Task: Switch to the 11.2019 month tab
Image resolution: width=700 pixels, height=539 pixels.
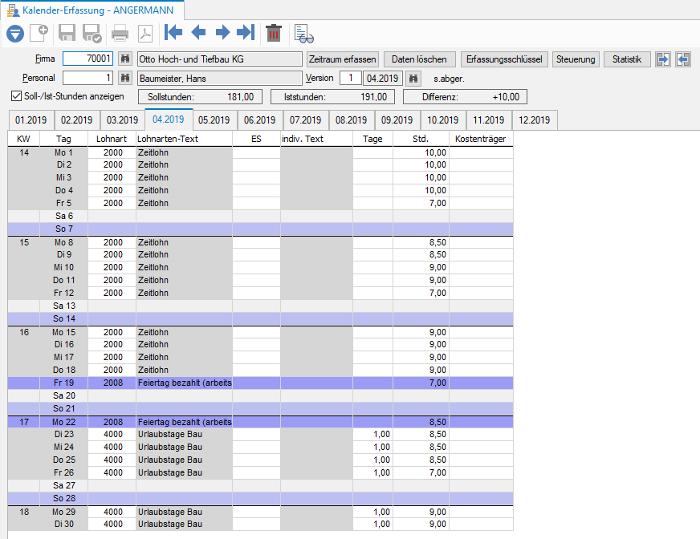Action: coord(488,120)
